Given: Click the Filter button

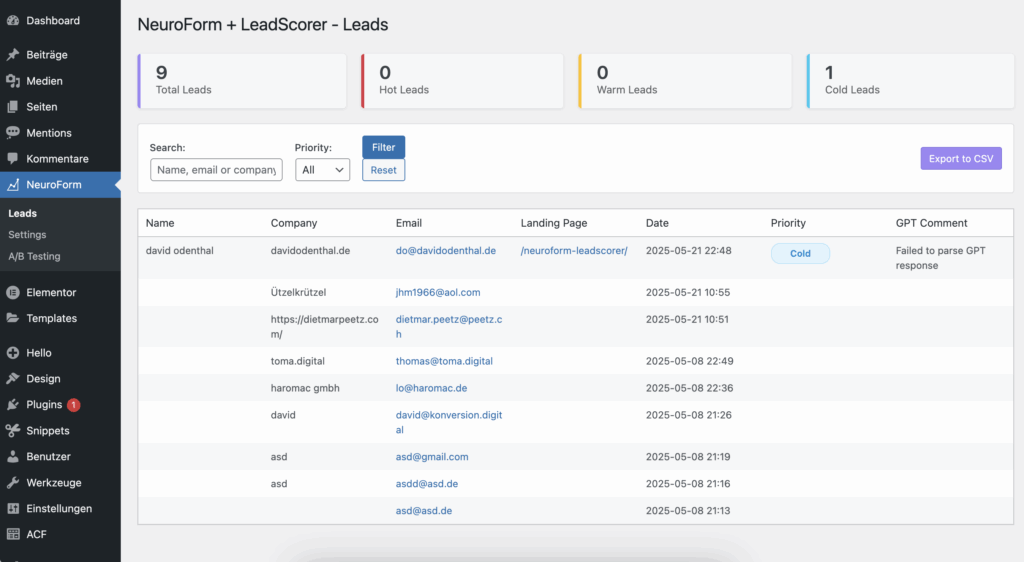Looking at the screenshot, I should pos(383,147).
